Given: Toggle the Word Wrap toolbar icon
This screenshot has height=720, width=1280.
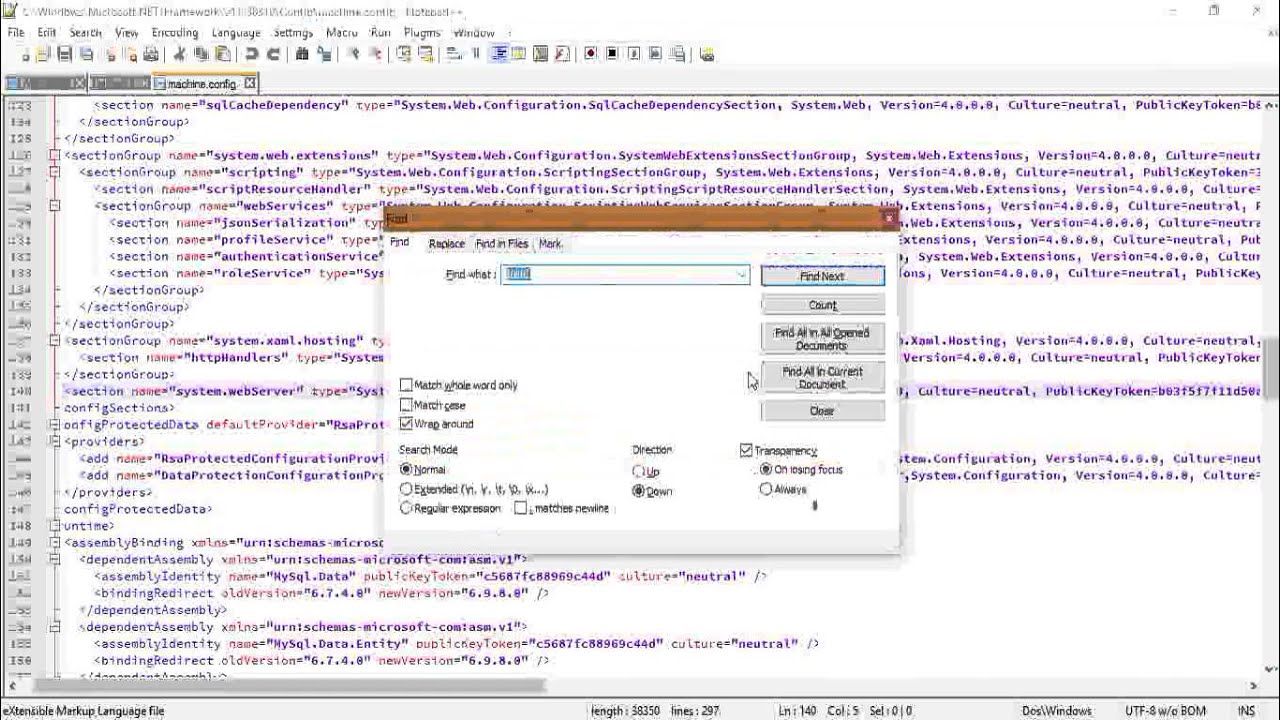Looking at the screenshot, I should (x=452, y=55).
